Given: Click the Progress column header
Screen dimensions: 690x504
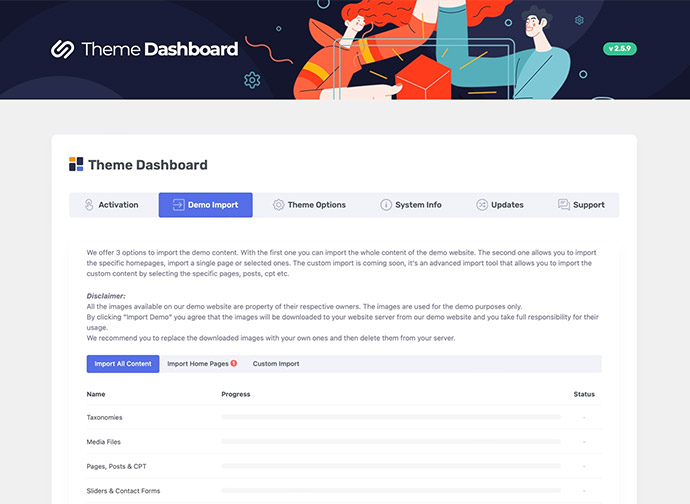Looking at the screenshot, I should click(x=236, y=394).
